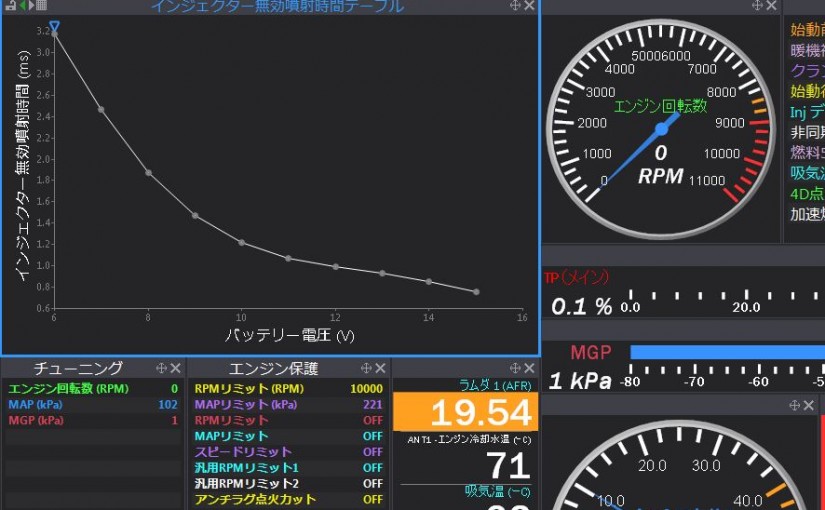Close the チューニング panel
Image resolution: width=825 pixels, height=510 pixels.
(x=175, y=368)
